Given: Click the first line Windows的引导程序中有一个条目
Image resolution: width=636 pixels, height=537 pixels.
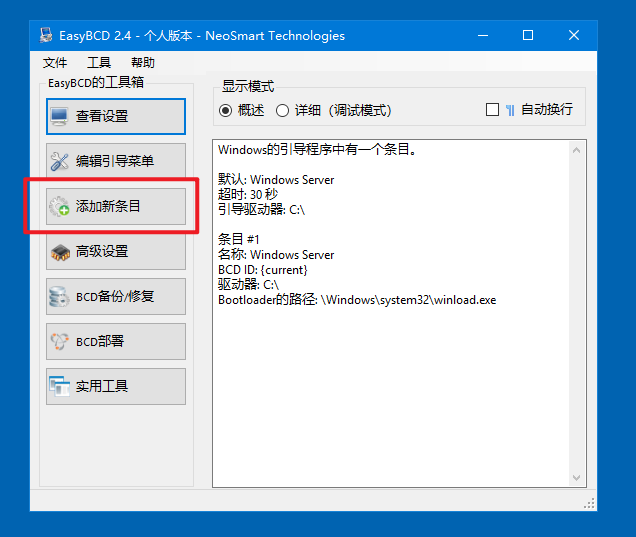Looking at the screenshot, I should tap(317, 150).
